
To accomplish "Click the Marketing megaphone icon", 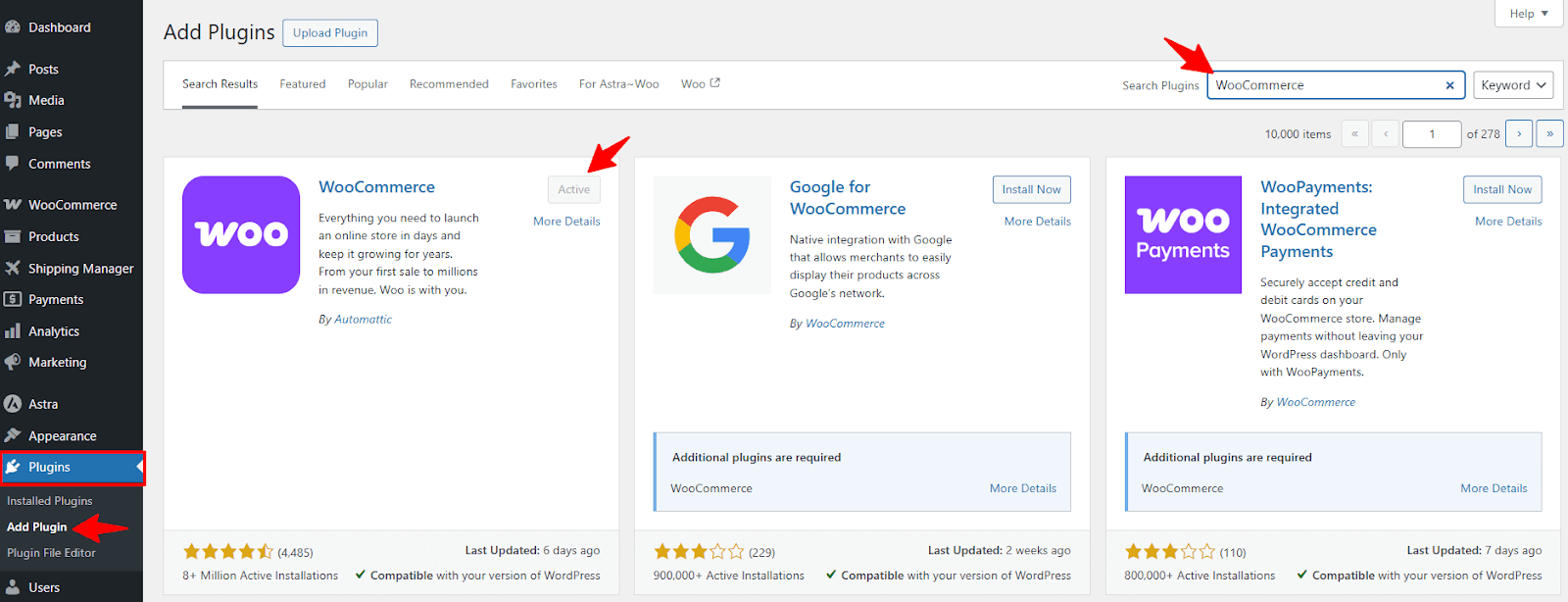I will tap(13, 362).
